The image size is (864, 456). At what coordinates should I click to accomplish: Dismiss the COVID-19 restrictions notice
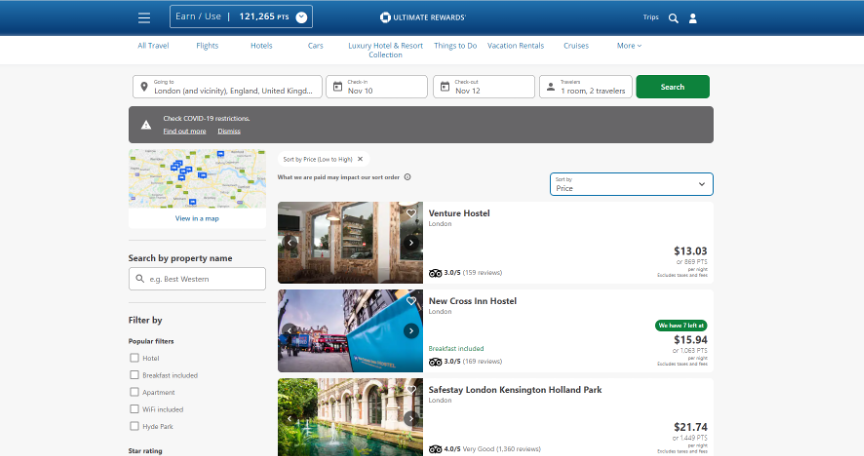pos(229,131)
